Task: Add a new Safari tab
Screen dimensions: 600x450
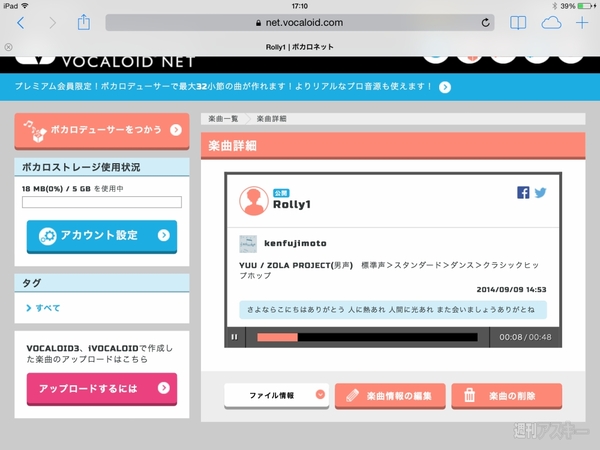Action: pos(582,23)
